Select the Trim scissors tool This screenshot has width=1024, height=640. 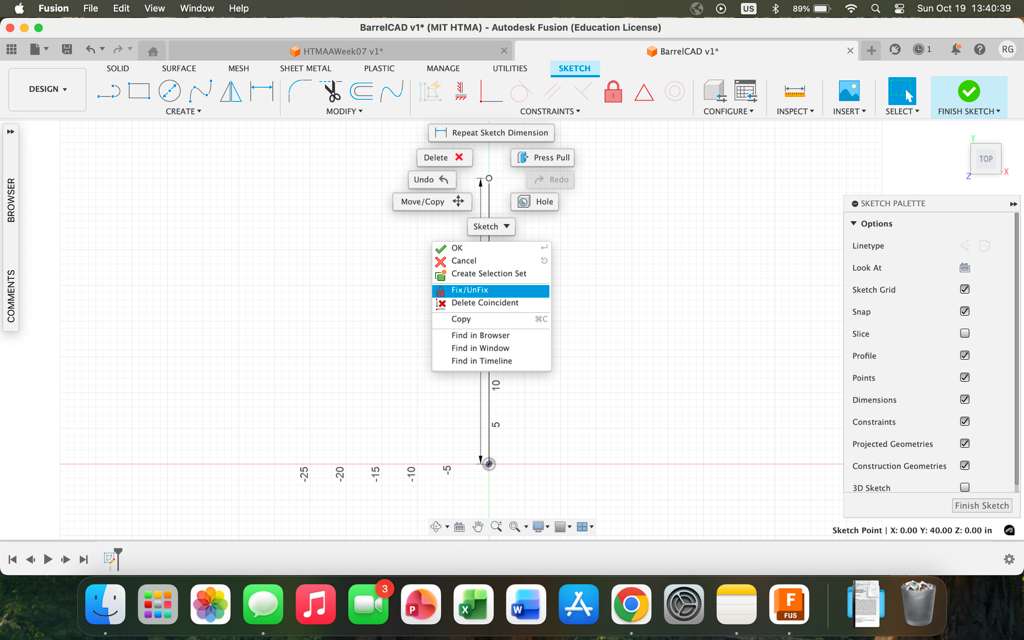point(332,92)
